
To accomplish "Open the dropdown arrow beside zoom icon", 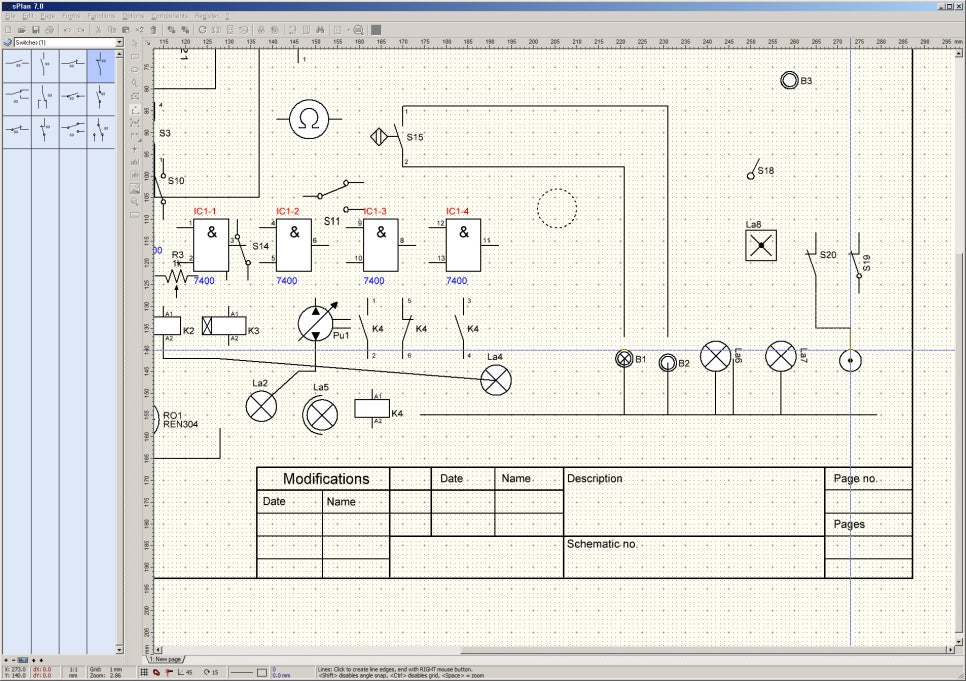I will point(349,30).
